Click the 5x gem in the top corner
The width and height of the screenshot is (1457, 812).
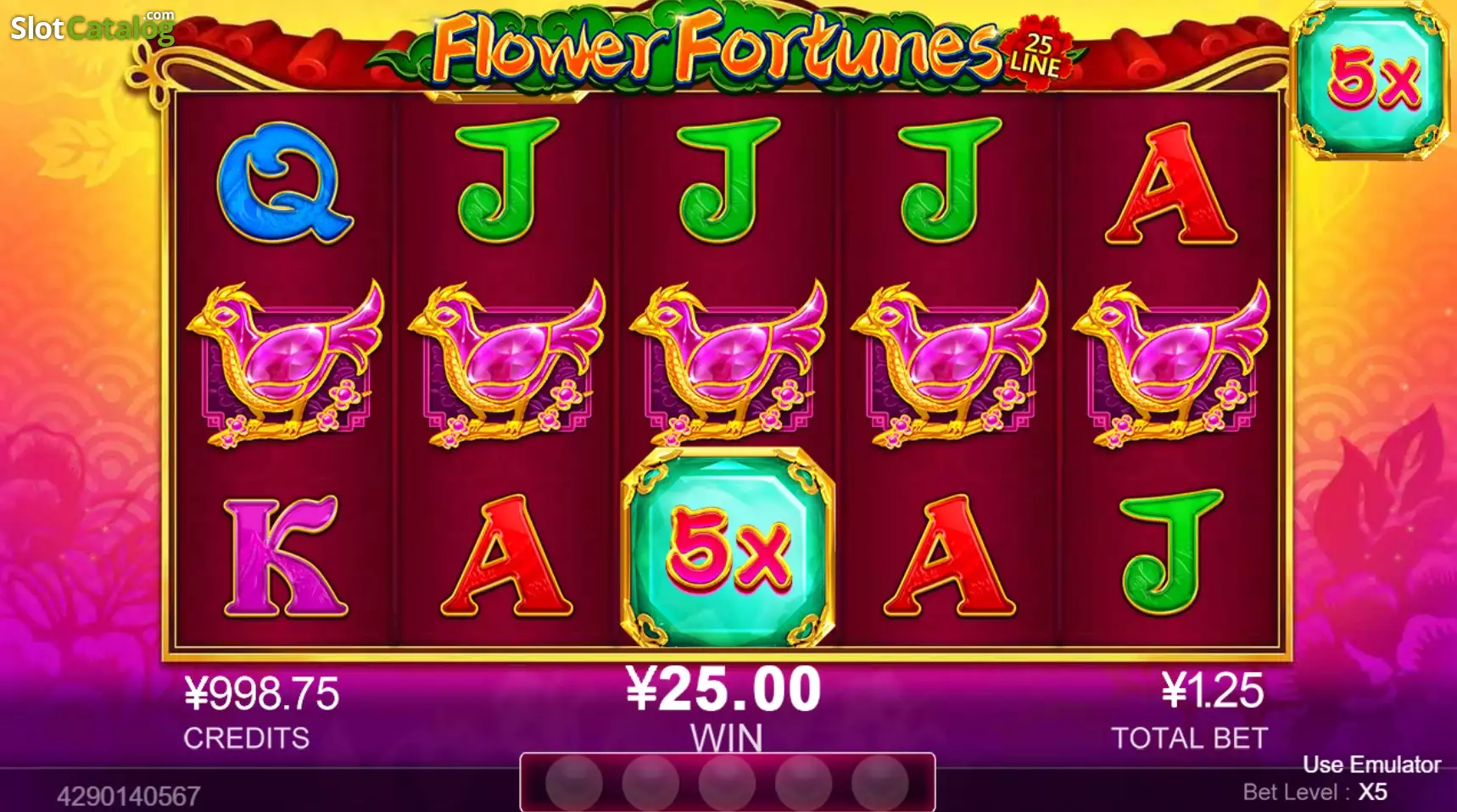(1369, 81)
